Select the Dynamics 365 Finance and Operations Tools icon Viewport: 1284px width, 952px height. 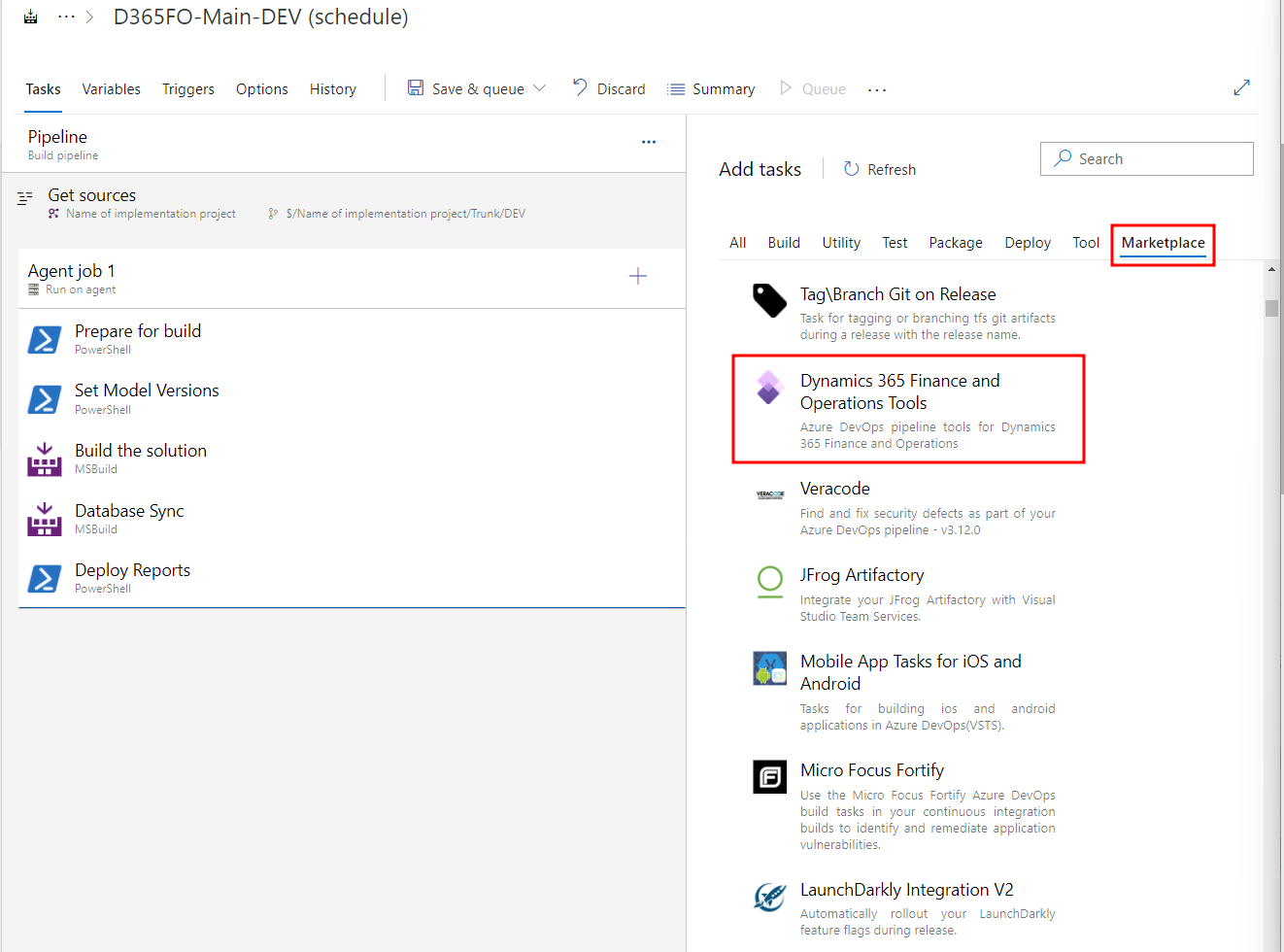pyautogui.click(x=769, y=387)
